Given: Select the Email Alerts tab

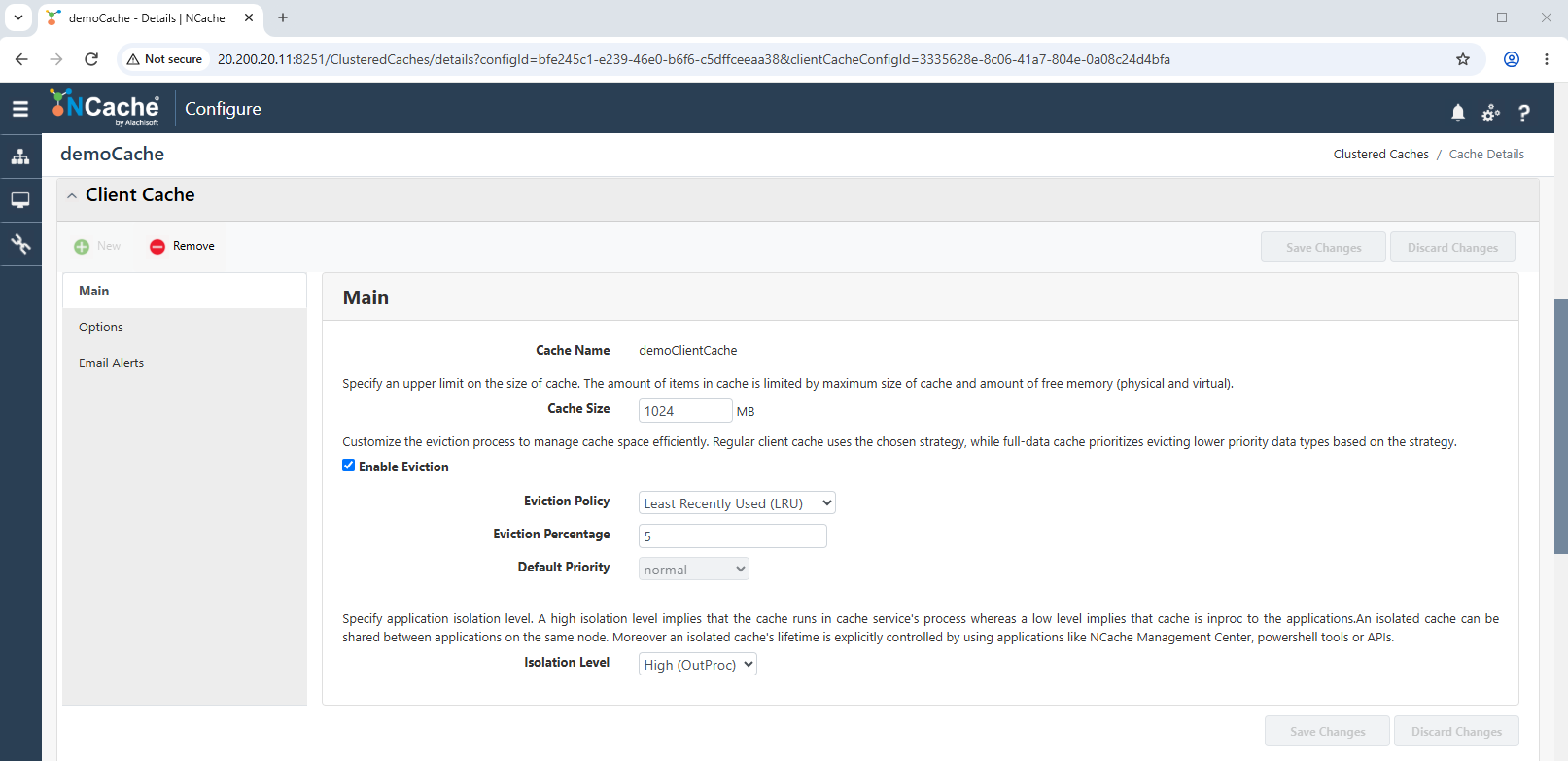Looking at the screenshot, I should click(185, 363).
